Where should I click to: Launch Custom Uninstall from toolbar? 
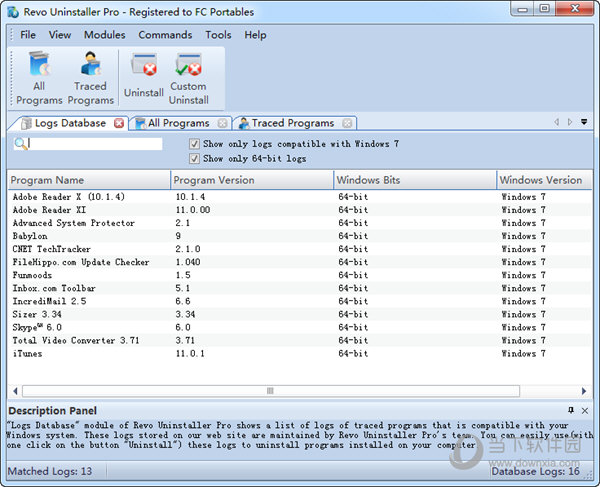188,78
